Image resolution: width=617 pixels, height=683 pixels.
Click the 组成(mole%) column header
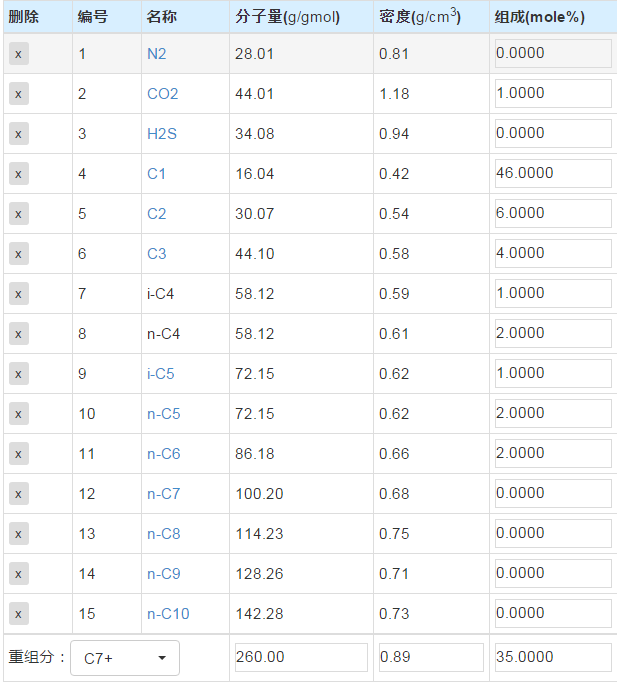coord(539,17)
